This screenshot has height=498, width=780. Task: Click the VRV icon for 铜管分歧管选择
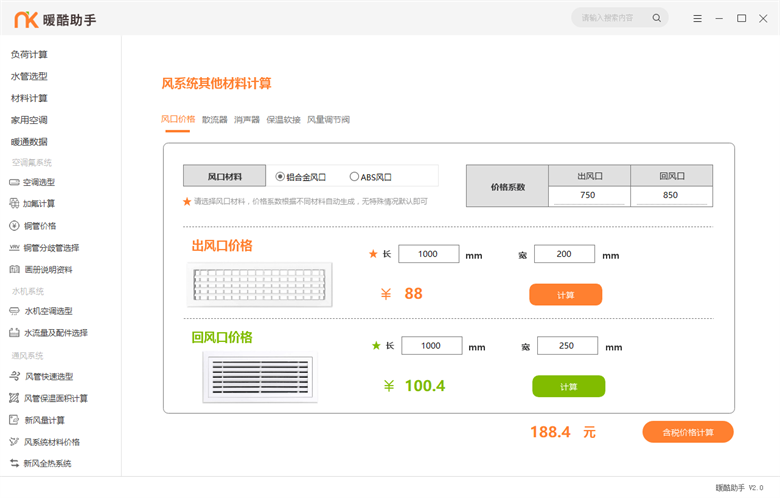point(14,247)
